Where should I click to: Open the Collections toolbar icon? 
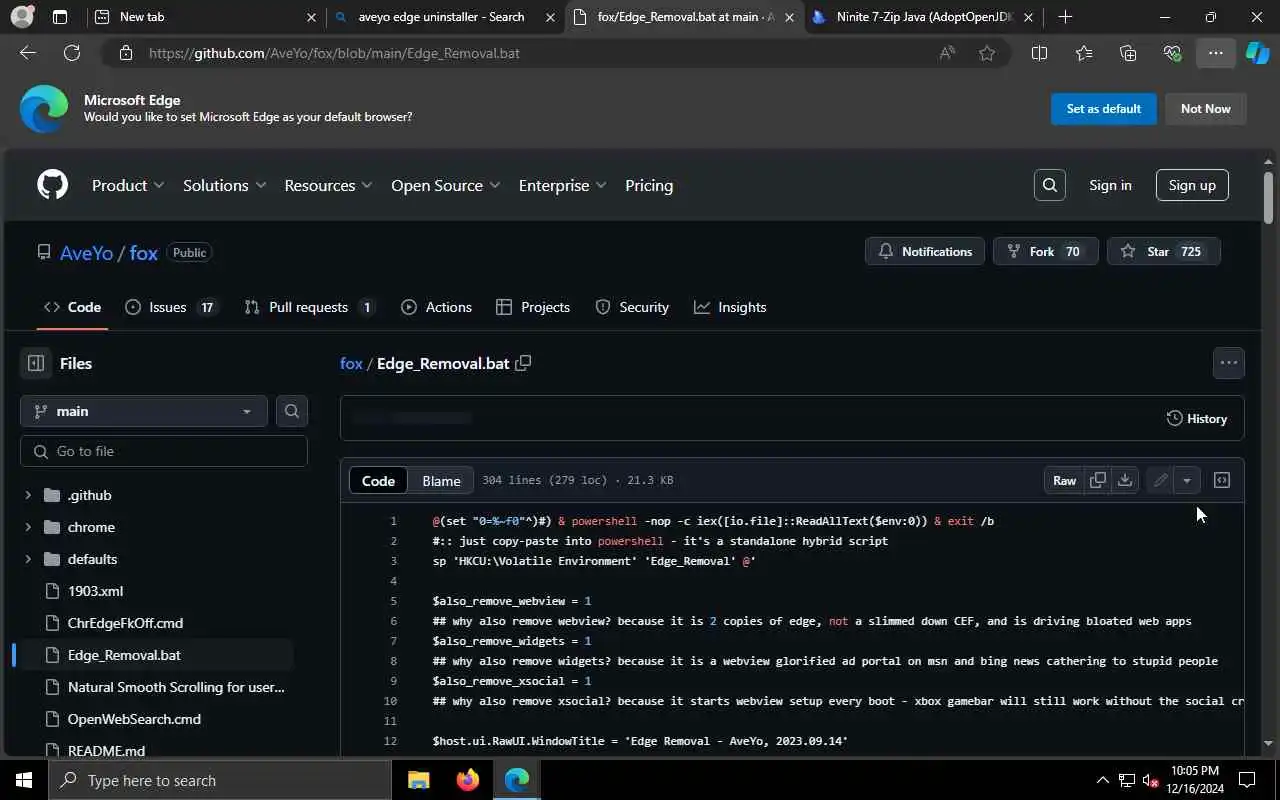[1128, 53]
